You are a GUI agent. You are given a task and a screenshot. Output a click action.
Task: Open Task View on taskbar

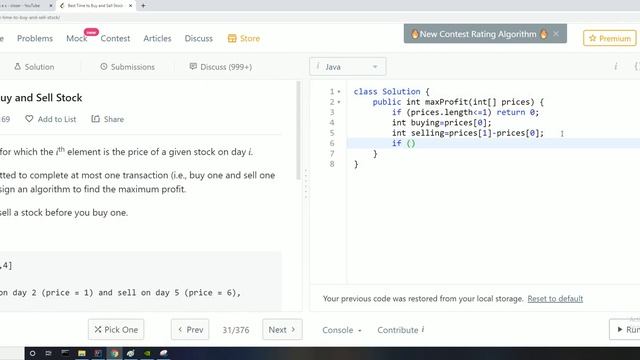click(x=48, y=353)
